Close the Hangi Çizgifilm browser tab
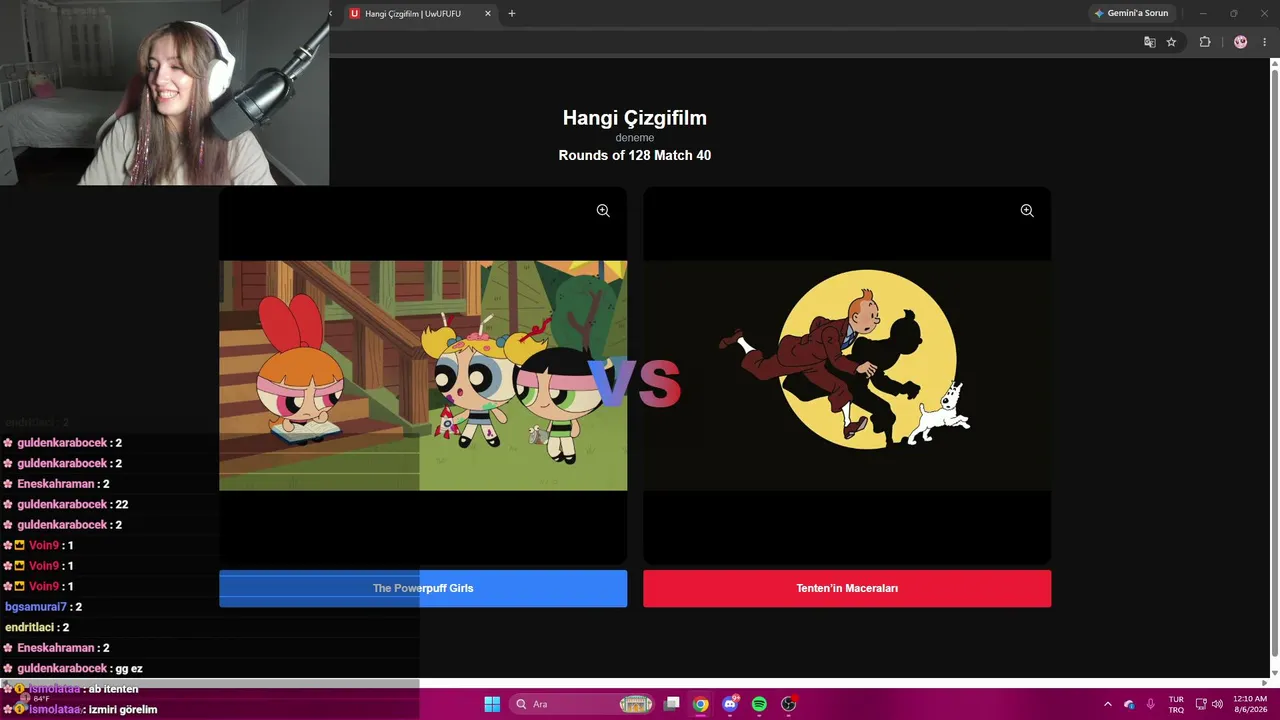 488,14
